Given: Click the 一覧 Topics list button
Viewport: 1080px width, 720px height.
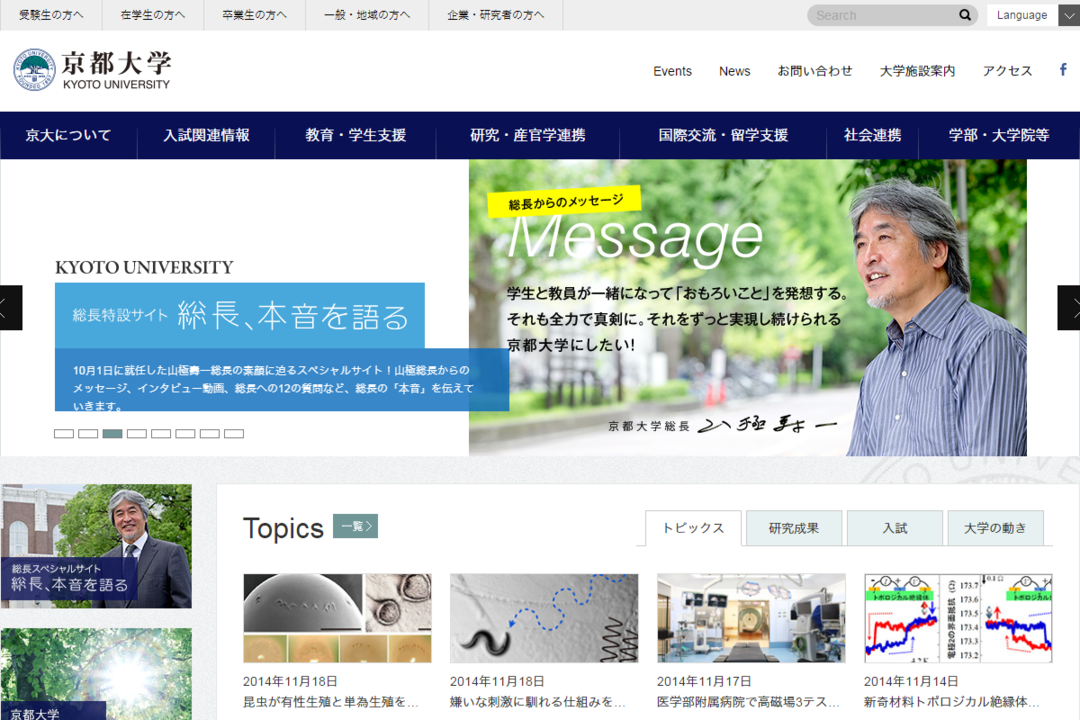Looking at the screenshot, I should tap(355, 526).
